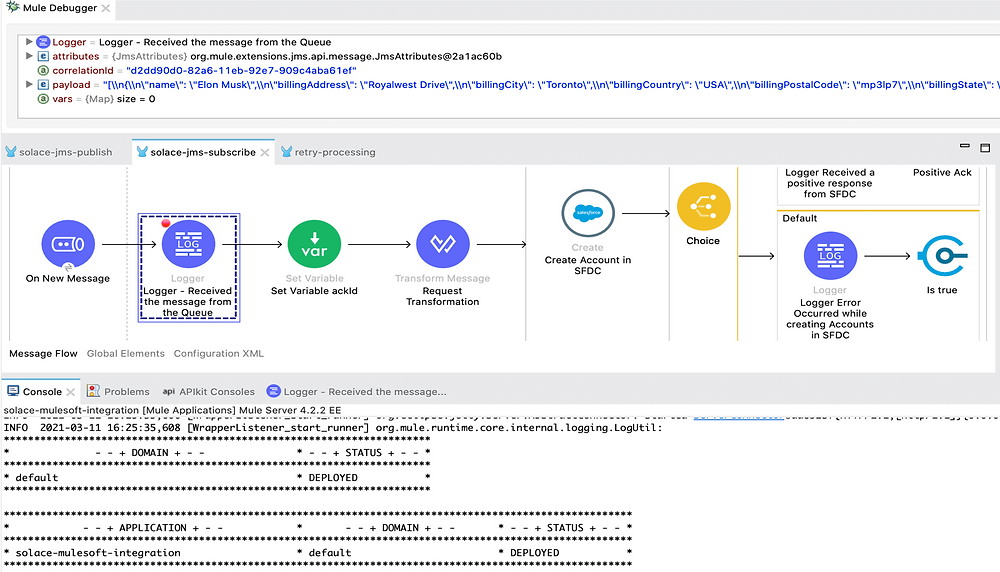Click the Mule Debugger tab icon
The image size is (1000, 572).
pos(12,7)
